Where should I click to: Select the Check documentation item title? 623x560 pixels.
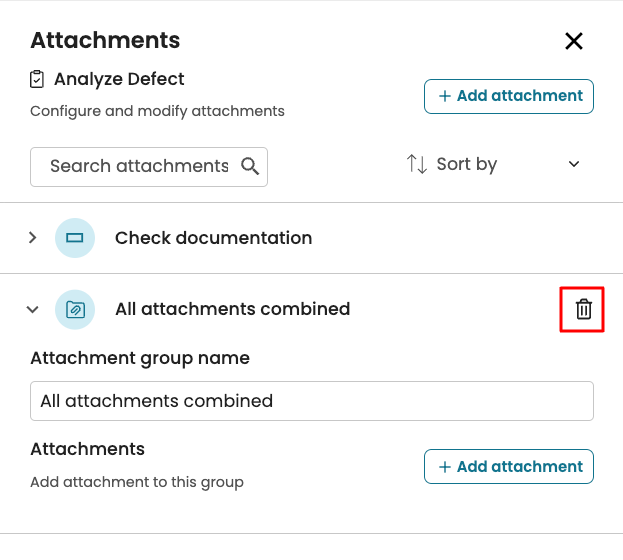214,238
